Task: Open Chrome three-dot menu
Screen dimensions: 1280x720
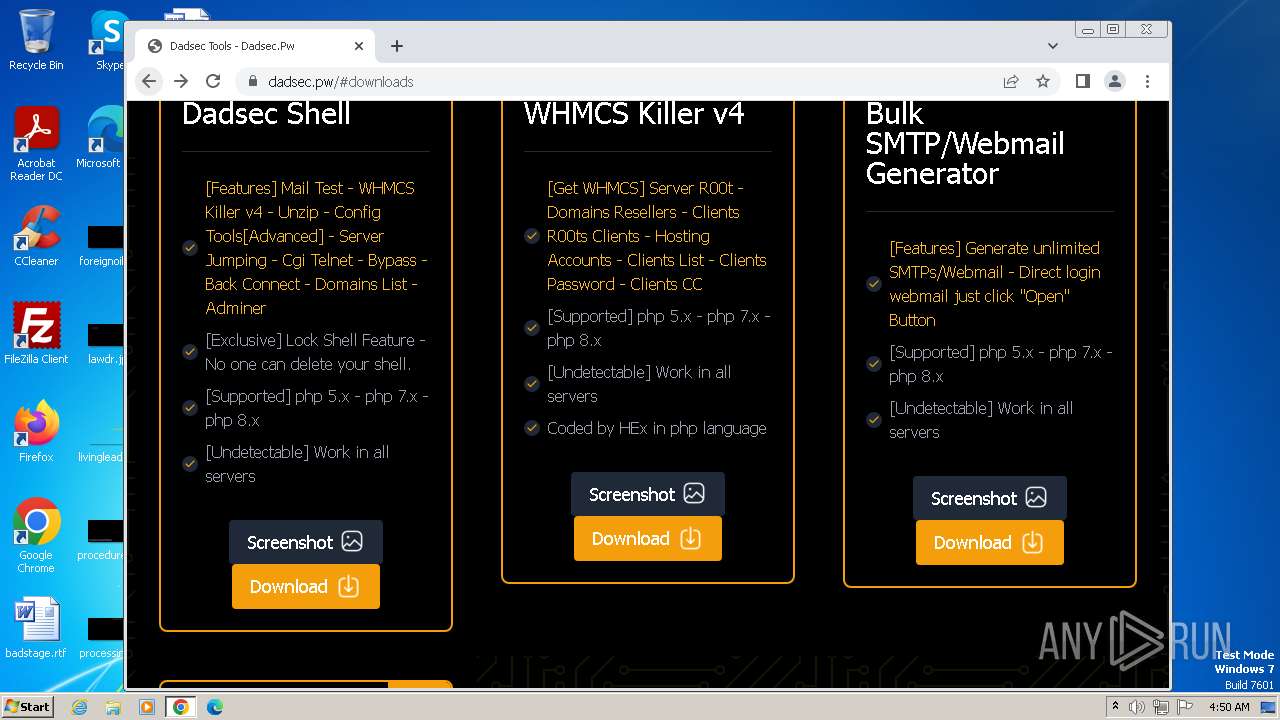Action: tap(1147, 81)
